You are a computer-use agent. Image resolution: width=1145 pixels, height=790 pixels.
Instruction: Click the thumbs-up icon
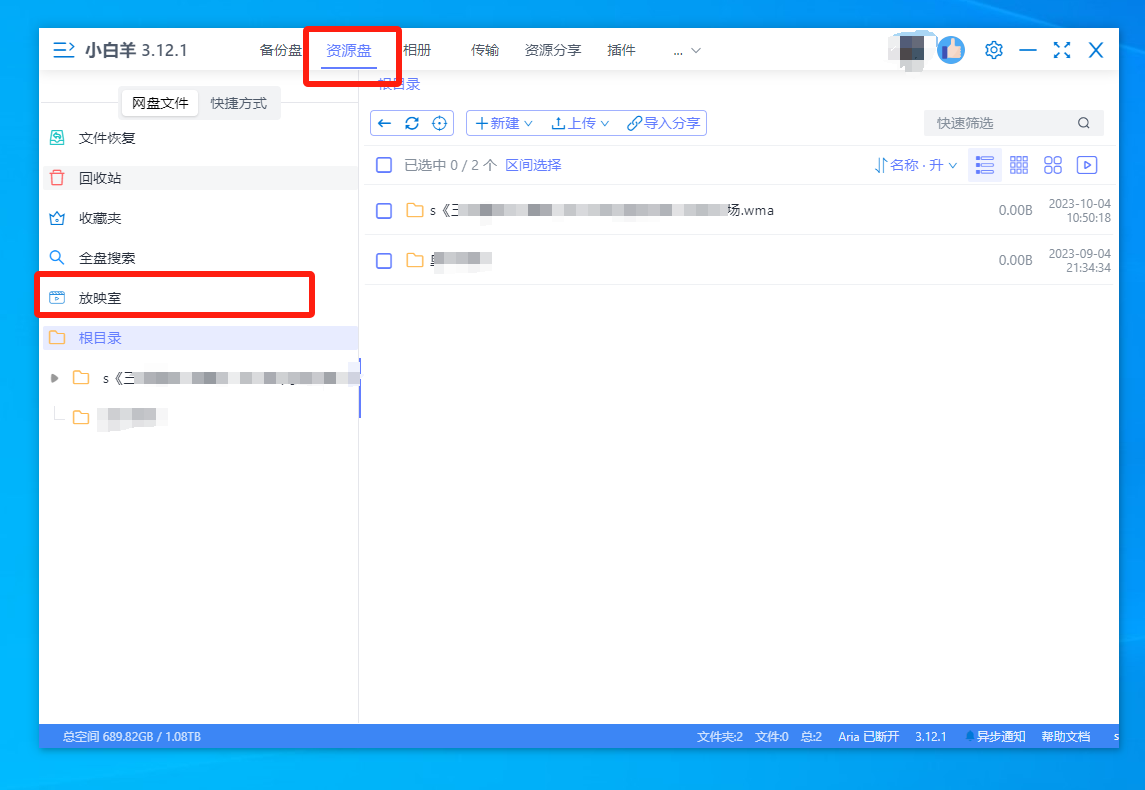point(951,50)
